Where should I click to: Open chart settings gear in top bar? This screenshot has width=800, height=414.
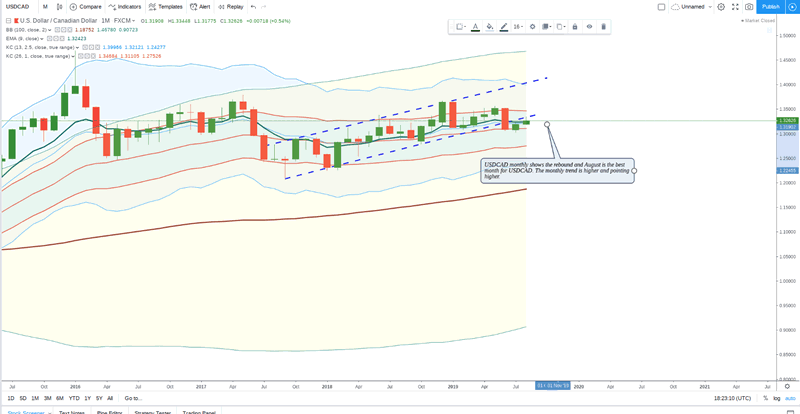pyautogui.click(x=720, y=6)
